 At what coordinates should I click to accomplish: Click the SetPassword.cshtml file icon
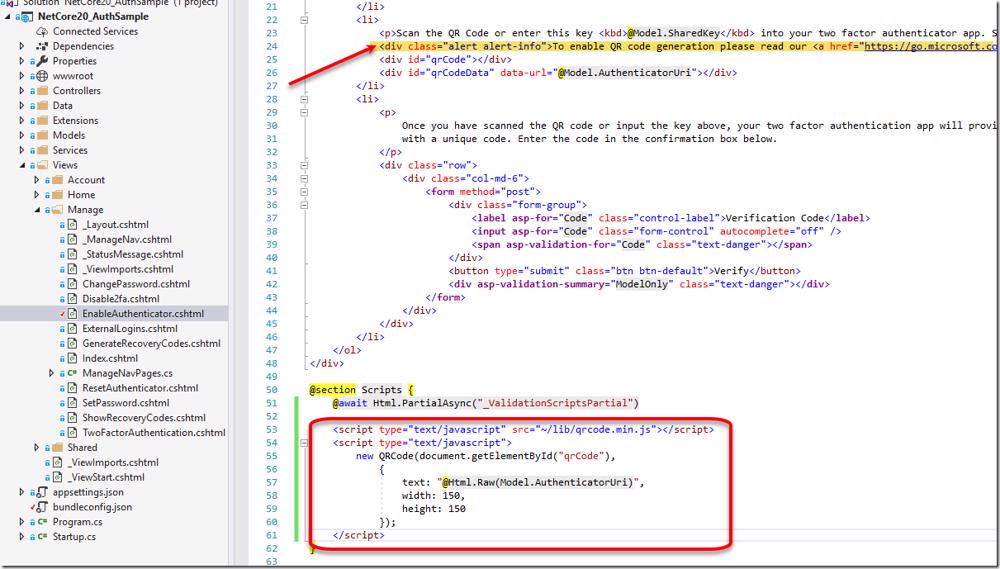[72, 403]
